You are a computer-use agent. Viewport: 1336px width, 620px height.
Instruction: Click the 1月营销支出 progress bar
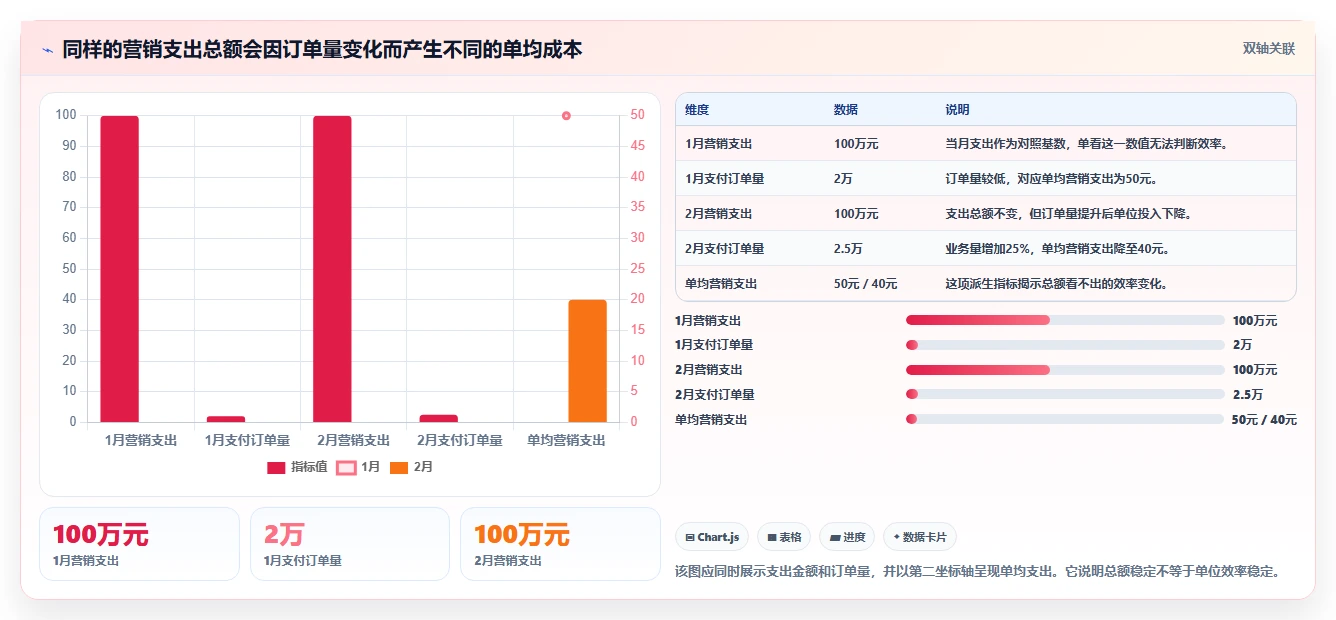1065,320
